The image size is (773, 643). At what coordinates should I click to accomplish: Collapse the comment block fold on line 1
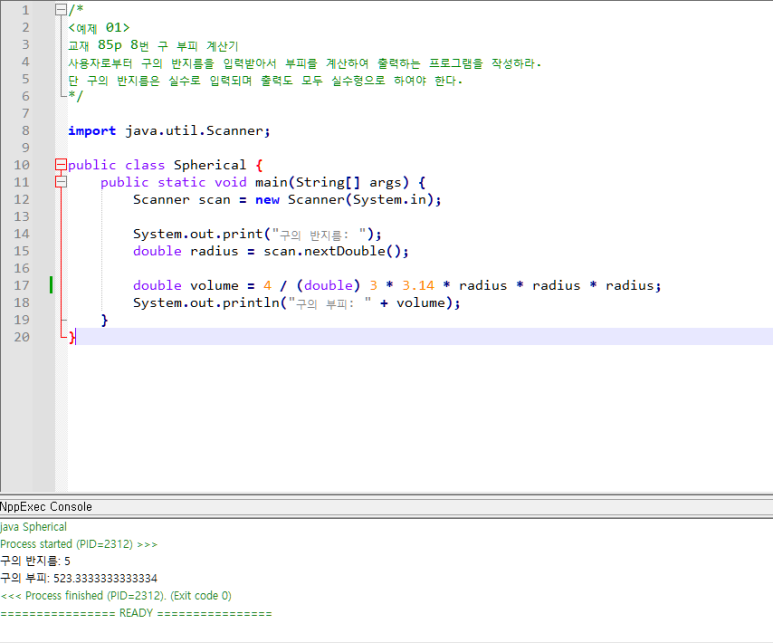click(x=61, y=9)
